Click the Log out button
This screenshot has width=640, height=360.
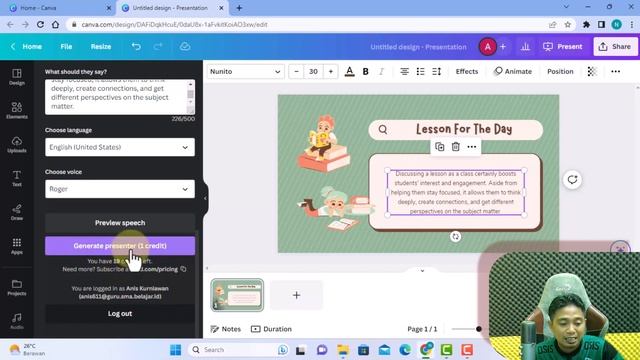pyautogui.click(x=120, y=313)
